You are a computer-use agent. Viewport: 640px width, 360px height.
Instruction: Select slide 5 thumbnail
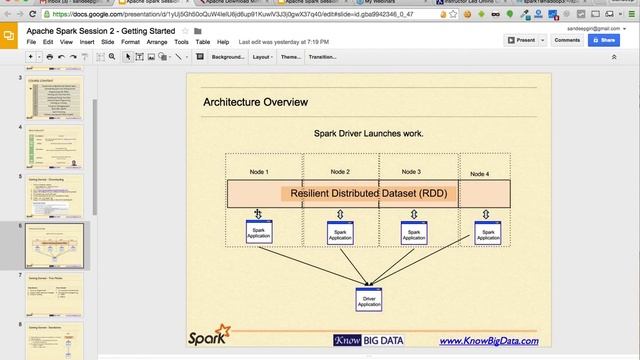tap(55, 197)
